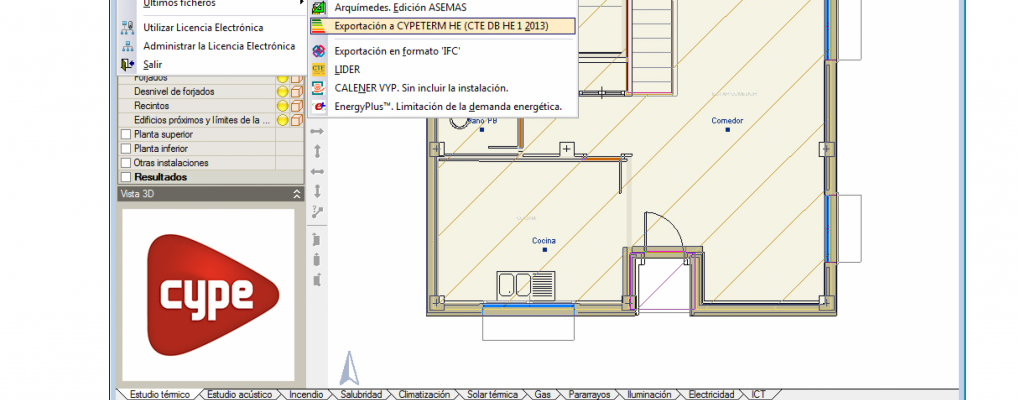
Task: Go to the Climatización tab
Action: coord(424,394)
